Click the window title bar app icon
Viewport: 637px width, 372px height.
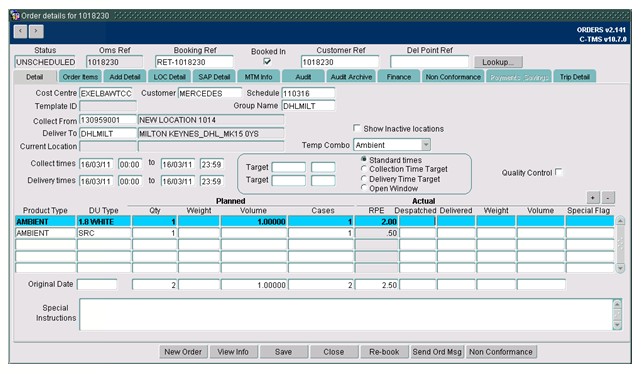click(16, 16)
